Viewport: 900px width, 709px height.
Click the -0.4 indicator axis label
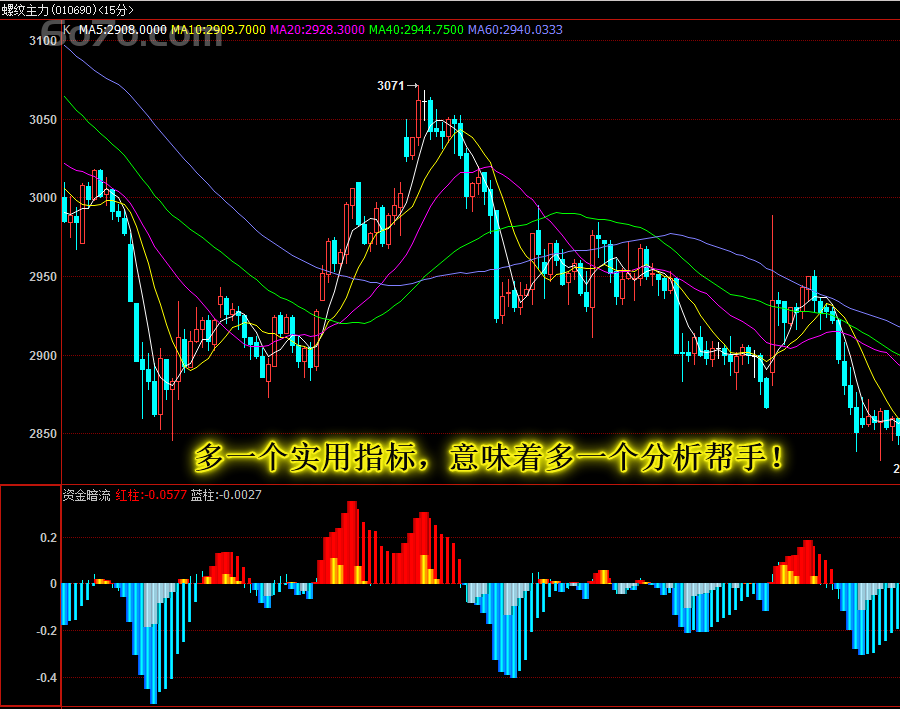pyautogui.click(x=46, y=678)
